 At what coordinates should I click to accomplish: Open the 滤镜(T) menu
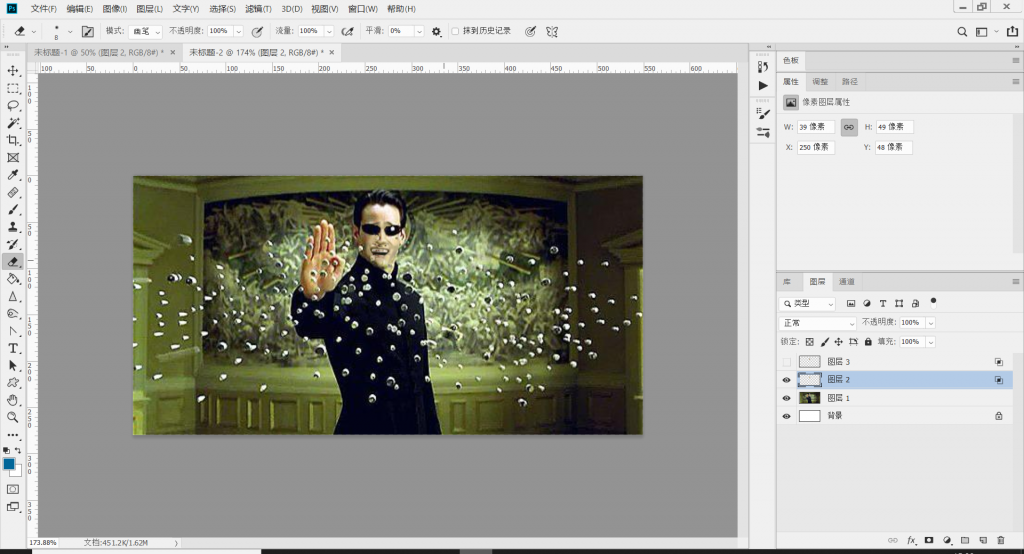pos(258,8)
